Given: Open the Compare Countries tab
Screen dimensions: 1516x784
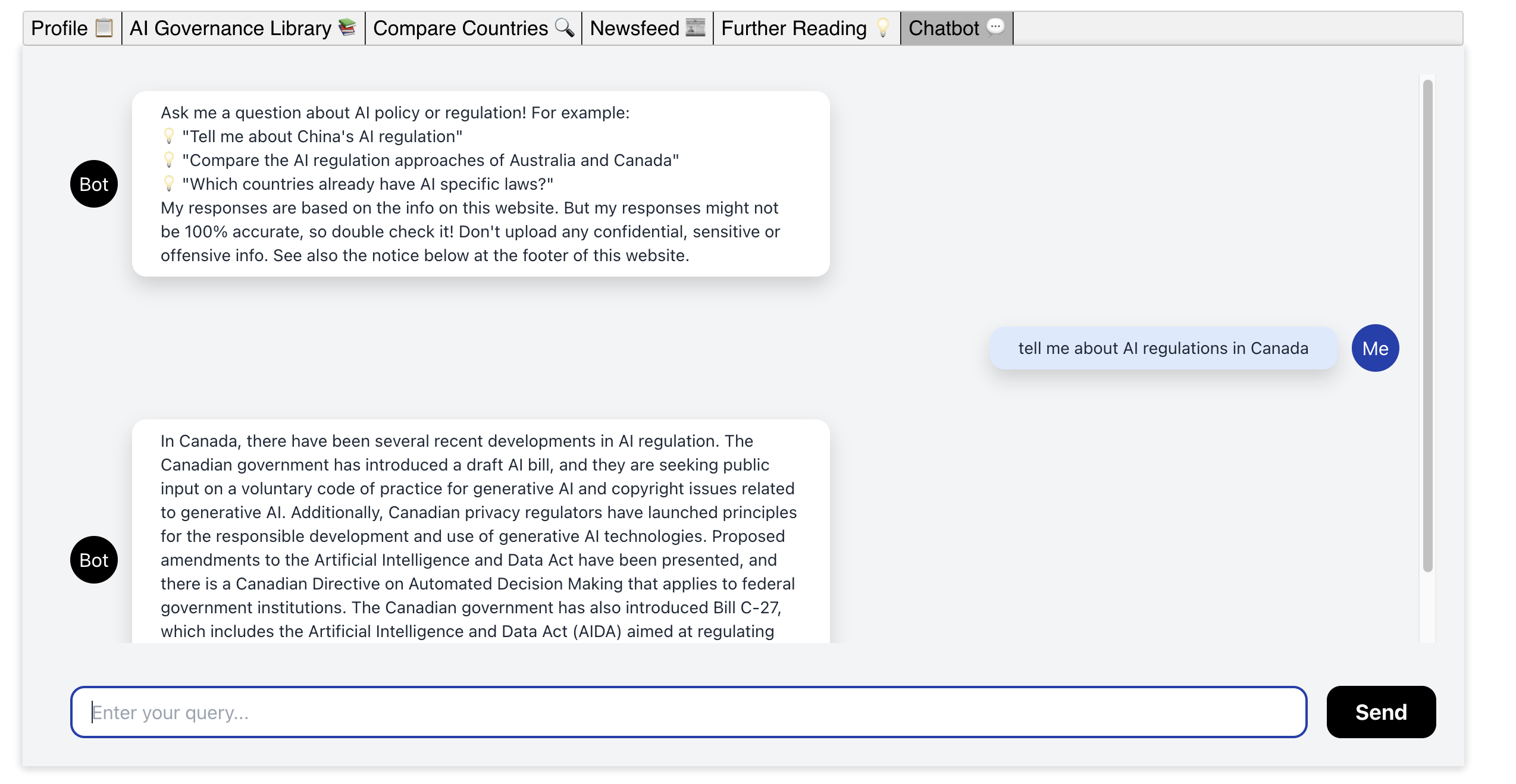Looking at the screenshot, I should [460, 28].
